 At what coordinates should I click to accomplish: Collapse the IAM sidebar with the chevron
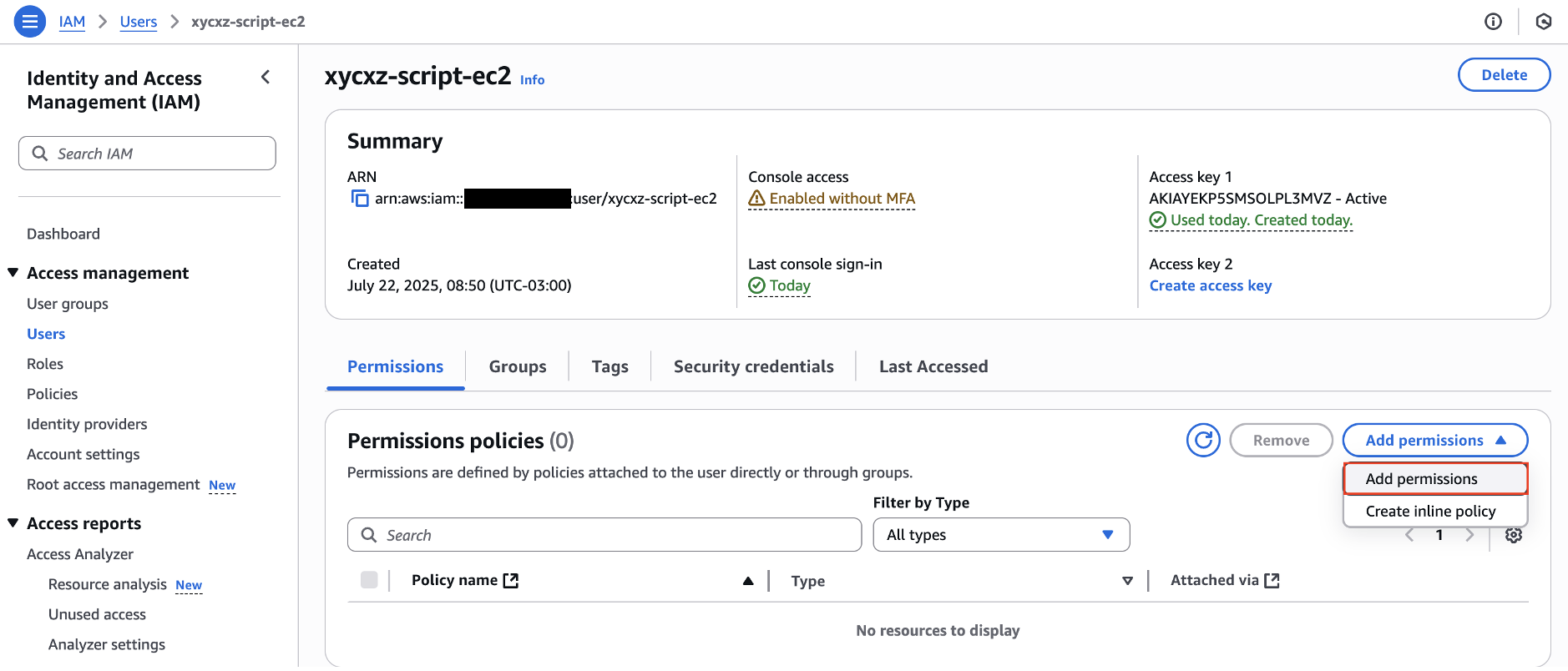266,78
